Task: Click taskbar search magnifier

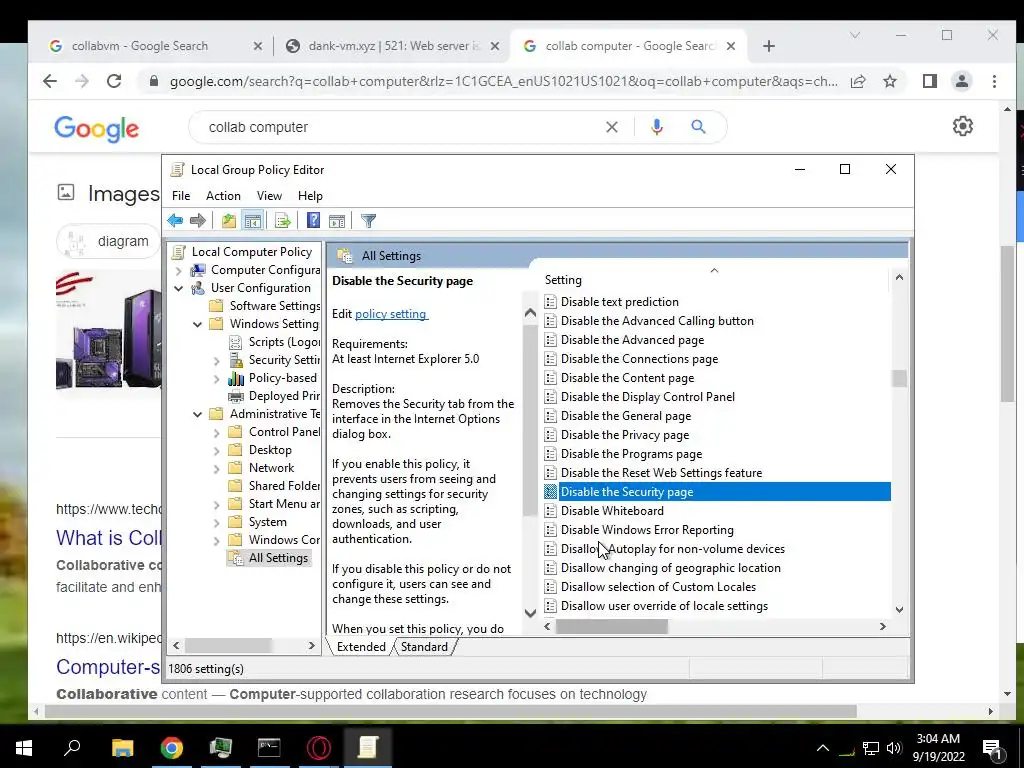Action: [x=72, y=747]
